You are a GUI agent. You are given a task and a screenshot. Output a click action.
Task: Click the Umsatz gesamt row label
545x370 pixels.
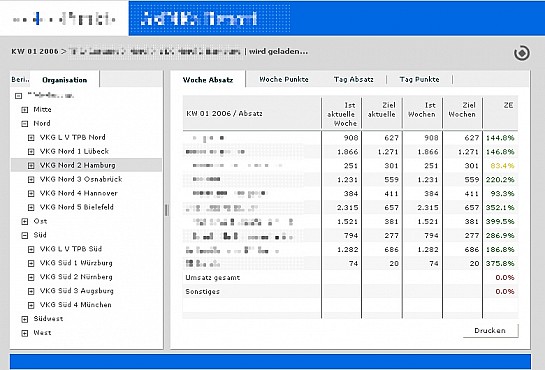pos(213,278)
